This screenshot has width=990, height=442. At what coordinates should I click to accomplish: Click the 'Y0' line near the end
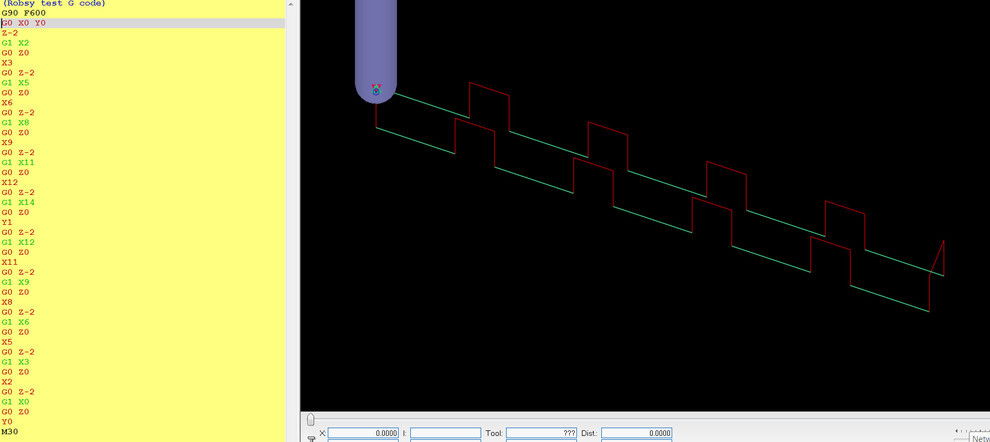click(x=7, y=421)
